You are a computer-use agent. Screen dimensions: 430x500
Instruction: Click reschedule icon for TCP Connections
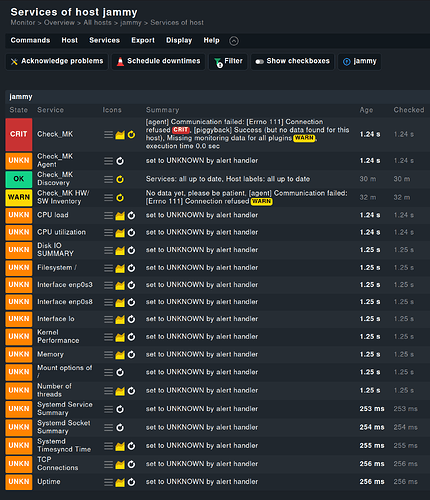point(132,464)
